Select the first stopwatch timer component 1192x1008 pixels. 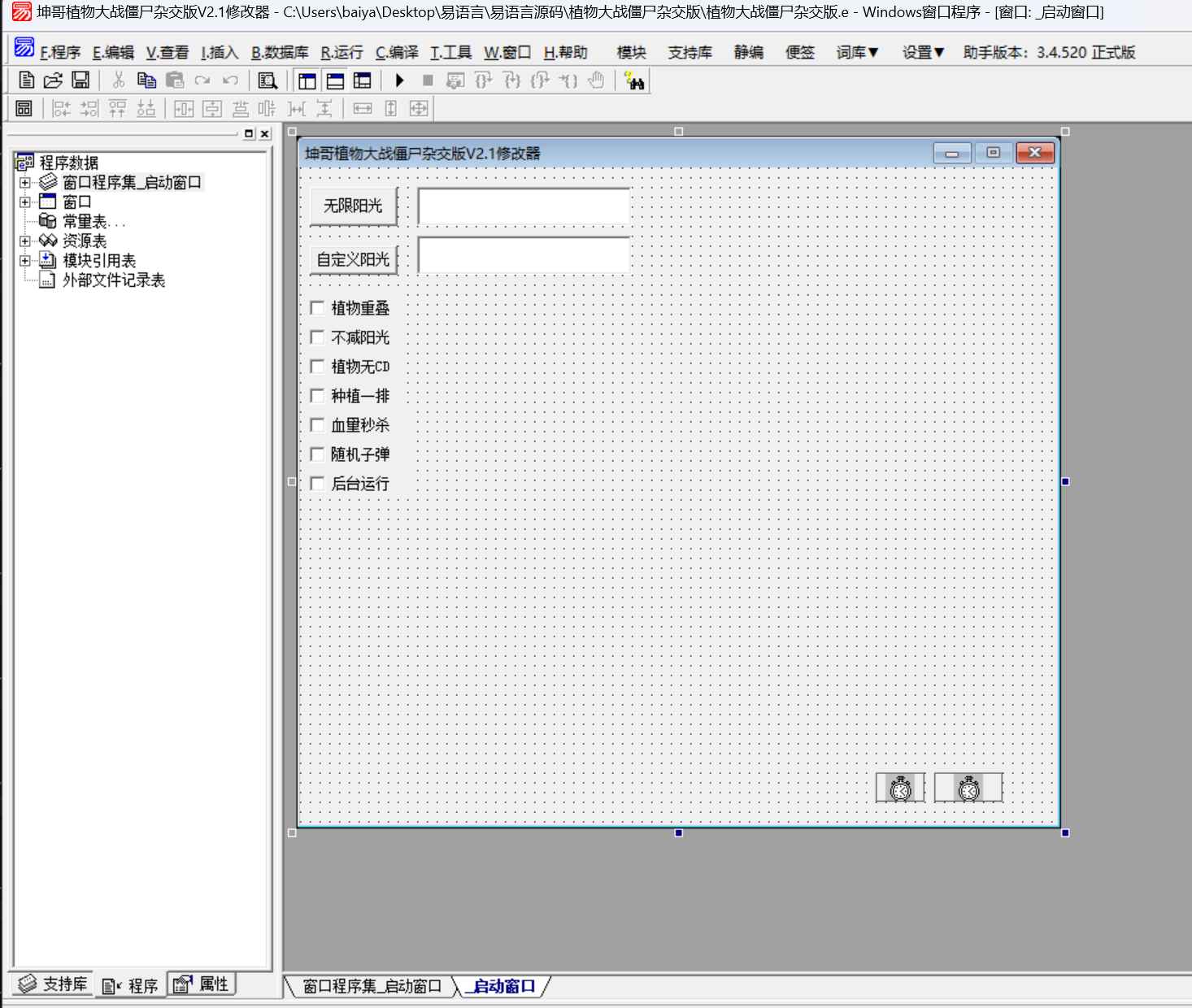[x=900, y=788]
